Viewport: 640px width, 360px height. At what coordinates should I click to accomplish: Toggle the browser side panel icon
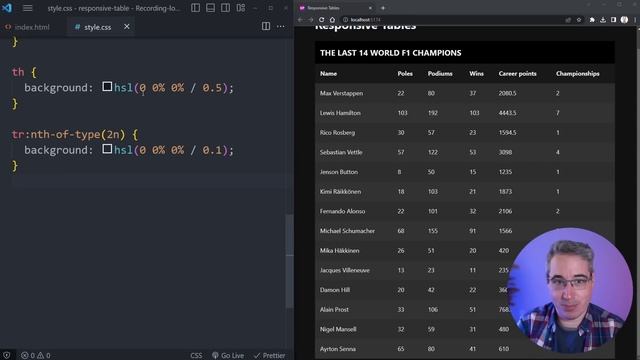pyautogui.click(x=613, y=20)
